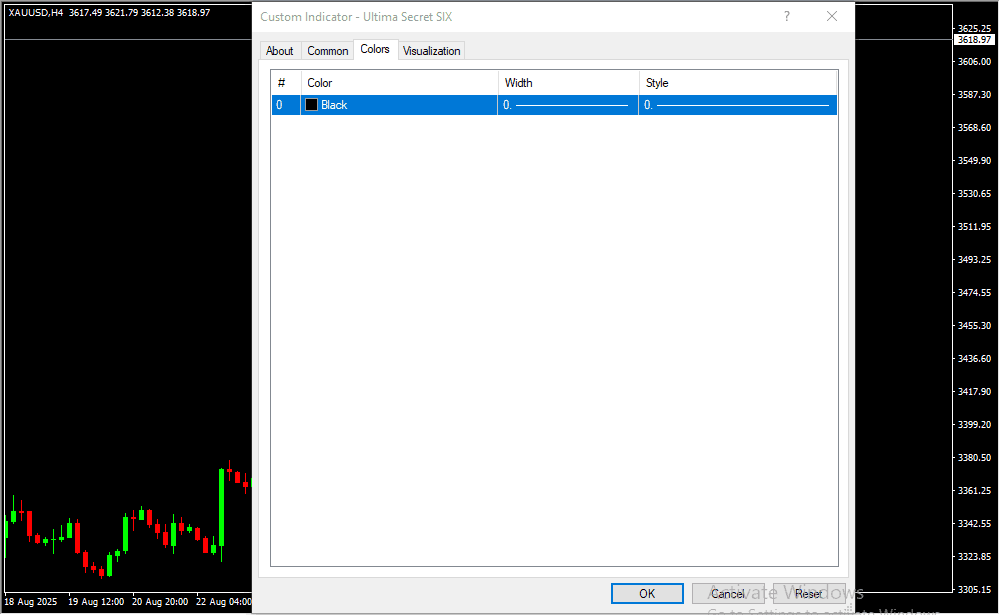Click the 3618.97 current price label
The height and width of the screenshot is (615, 1000).
[x=974, y=40]
